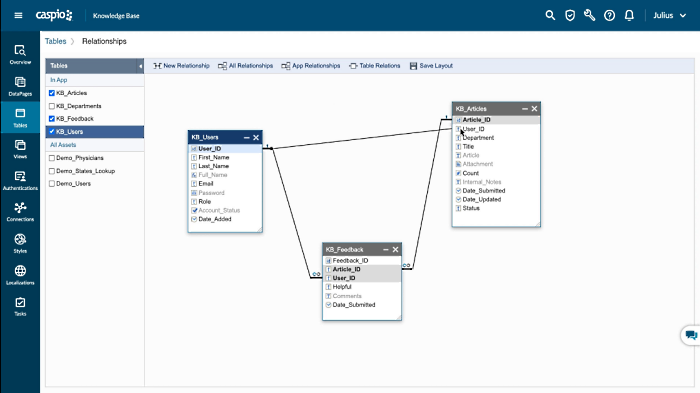Click the shield security icon
This screenshot has height=393, width=700.
click(570, 16)
